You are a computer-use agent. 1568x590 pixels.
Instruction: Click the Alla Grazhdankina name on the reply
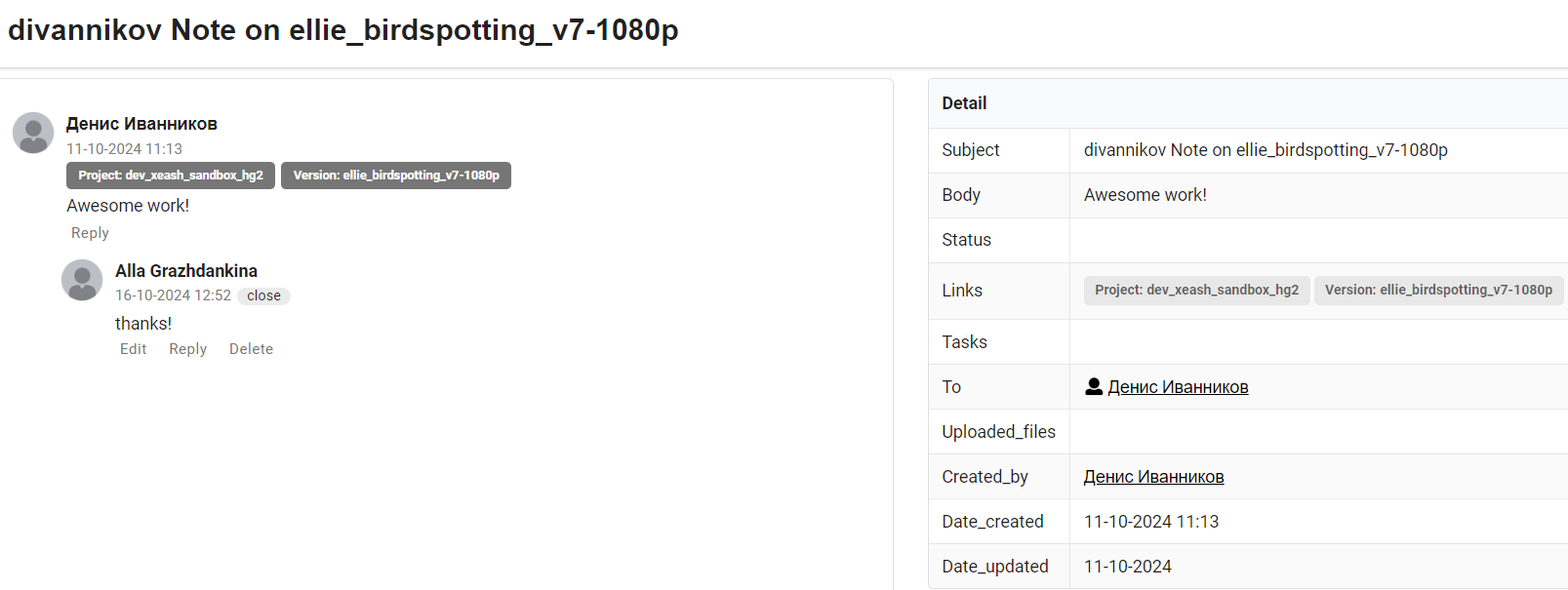(x=186, y=271)
